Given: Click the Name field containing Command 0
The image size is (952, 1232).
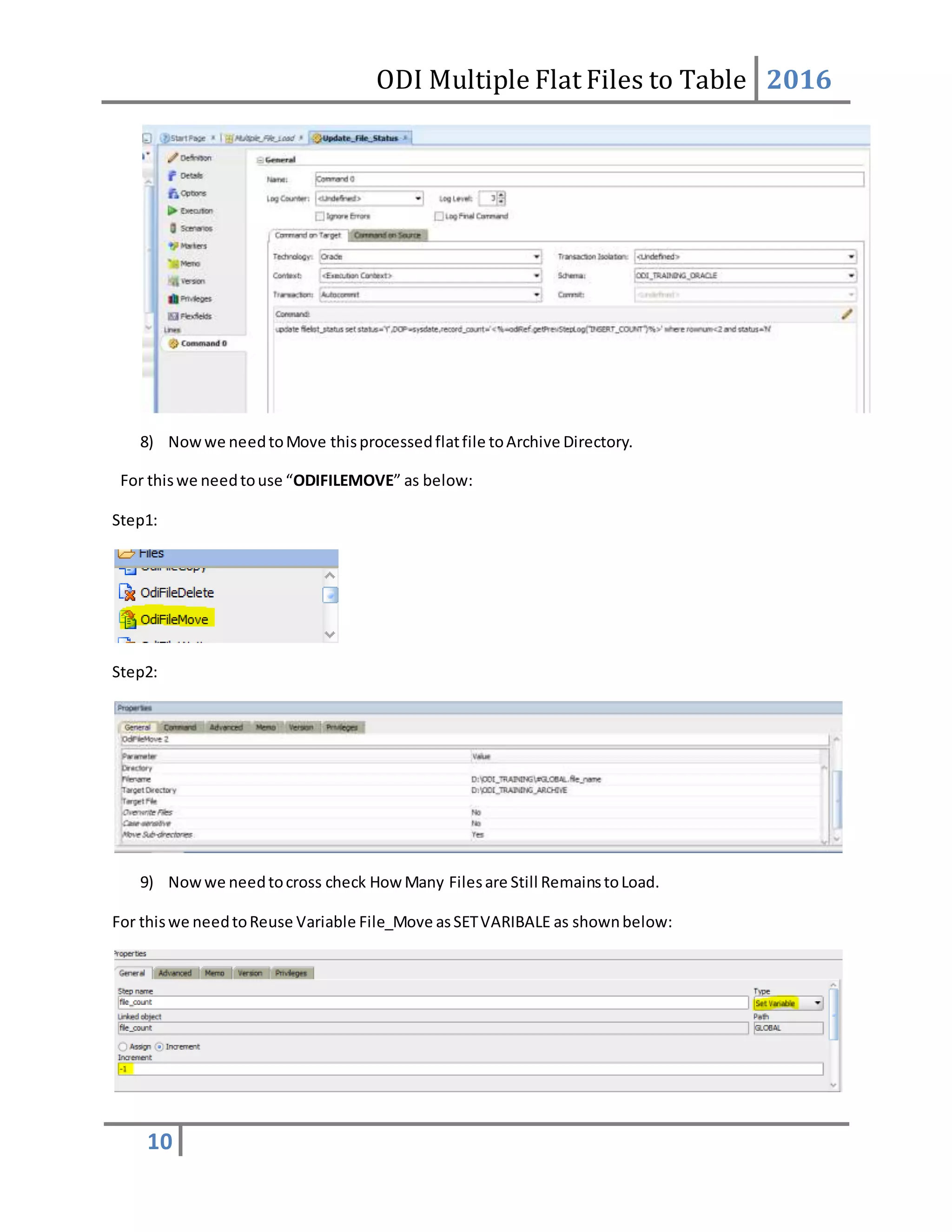Looking at the screenshot, I should [x=589, y=179].
